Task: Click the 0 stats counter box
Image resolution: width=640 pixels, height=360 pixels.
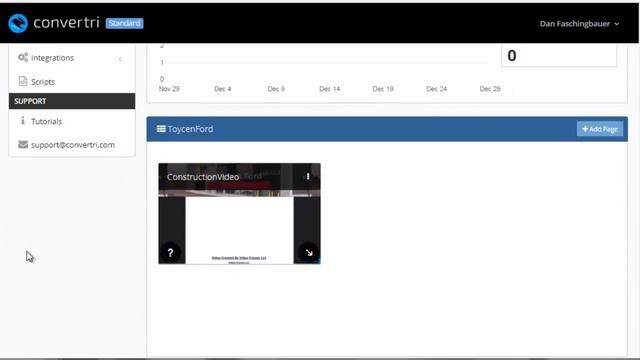Action: click(x=559, y=56)
